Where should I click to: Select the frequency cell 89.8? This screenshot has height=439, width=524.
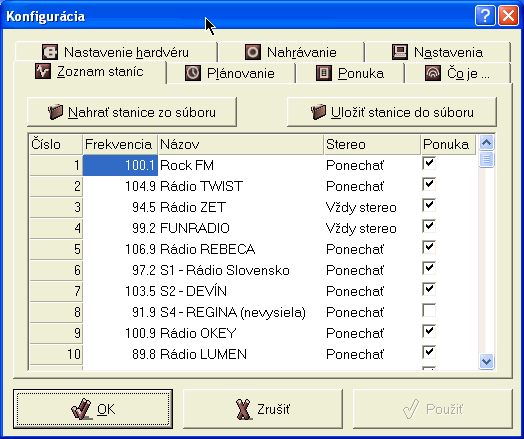120,354
